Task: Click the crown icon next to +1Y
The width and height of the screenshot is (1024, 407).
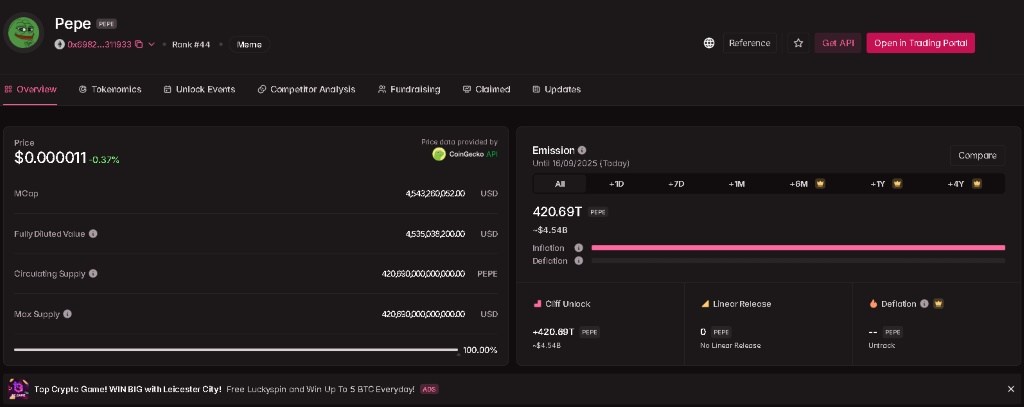Action: (x=897, y=184)
